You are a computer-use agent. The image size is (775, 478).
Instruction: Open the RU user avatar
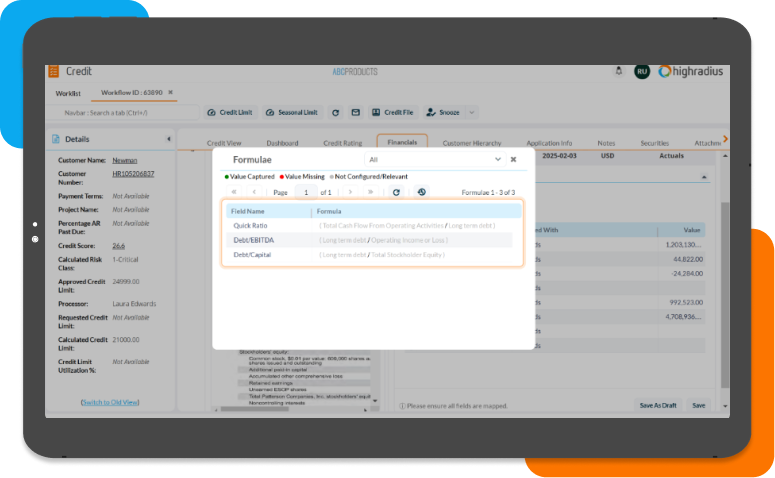(x=642, y=71)
